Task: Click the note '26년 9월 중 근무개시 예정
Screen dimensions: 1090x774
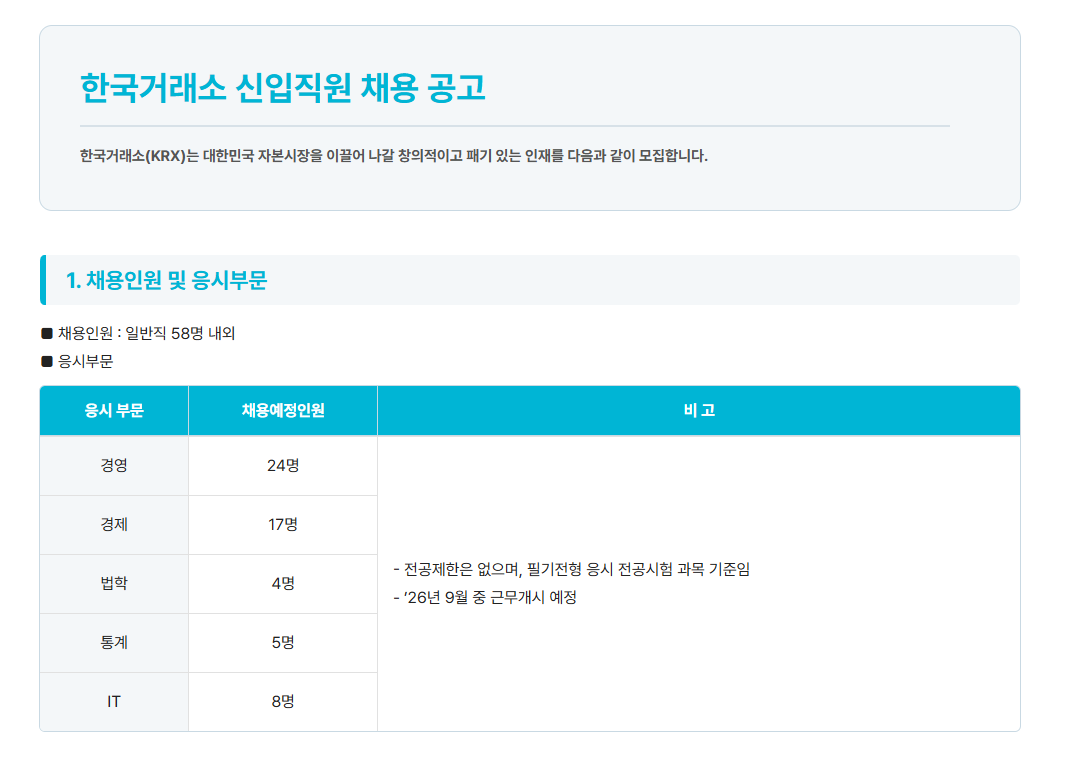Action: click(485, 598)
